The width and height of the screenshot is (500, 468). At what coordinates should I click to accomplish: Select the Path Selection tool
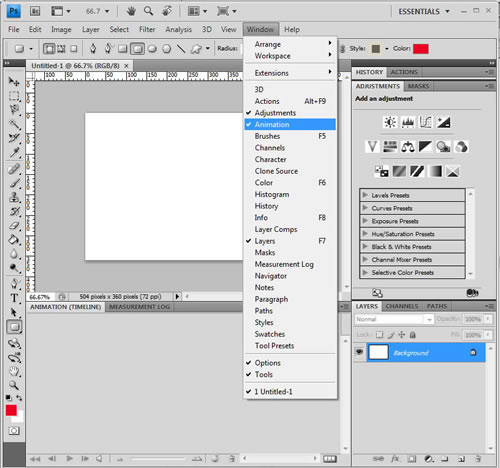(x=14, y=312)
